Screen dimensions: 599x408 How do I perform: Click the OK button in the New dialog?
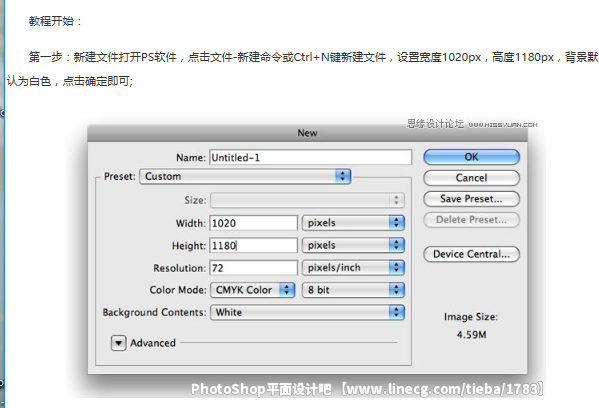[x=471, y=157]
